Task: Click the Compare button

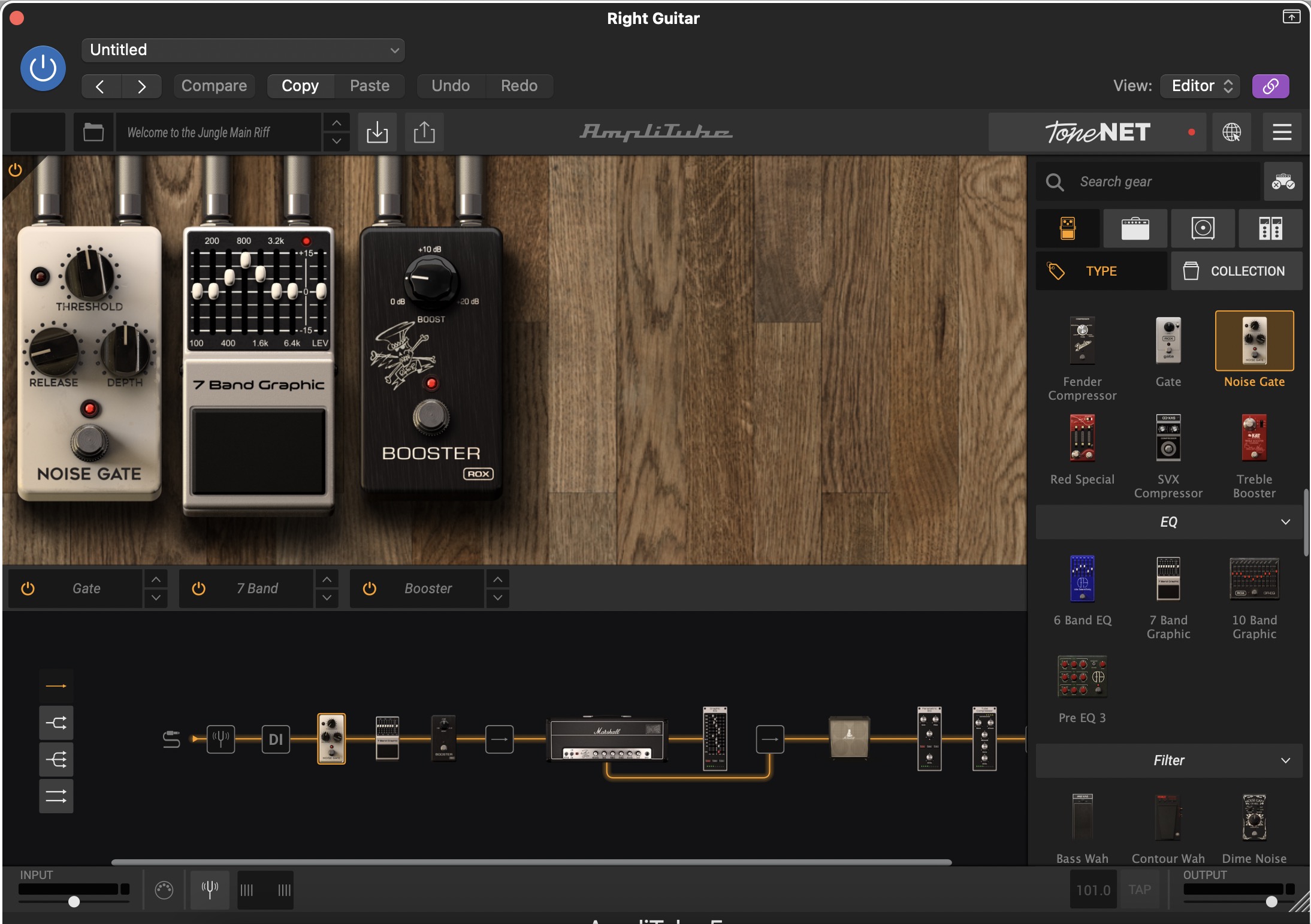Action: [x=214, y=86]
